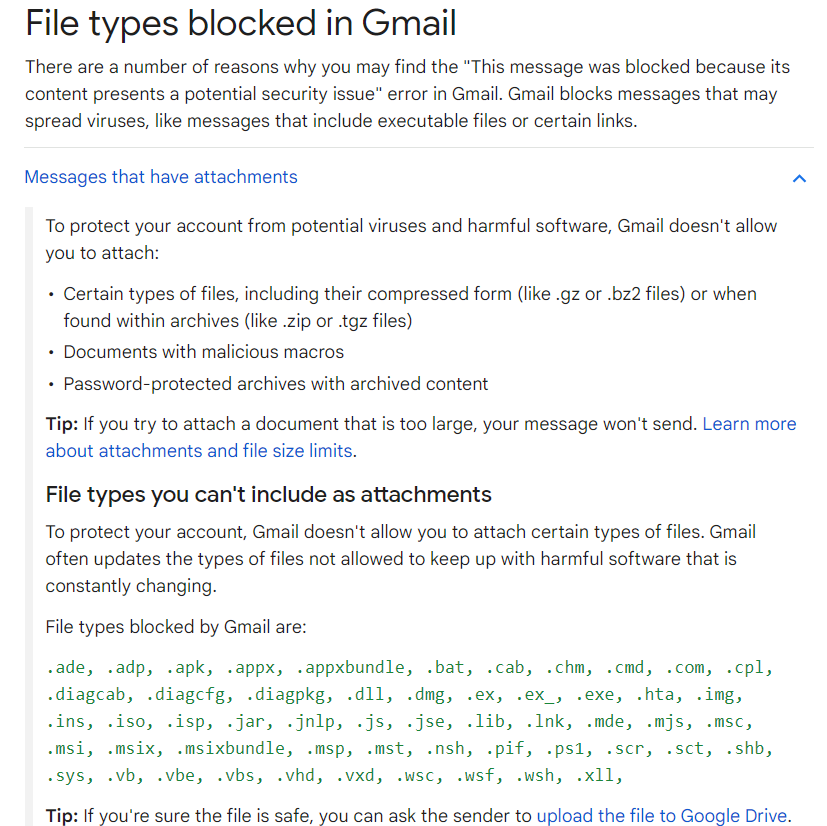Follow the 'upload the file to Google Drive' link

662,816
